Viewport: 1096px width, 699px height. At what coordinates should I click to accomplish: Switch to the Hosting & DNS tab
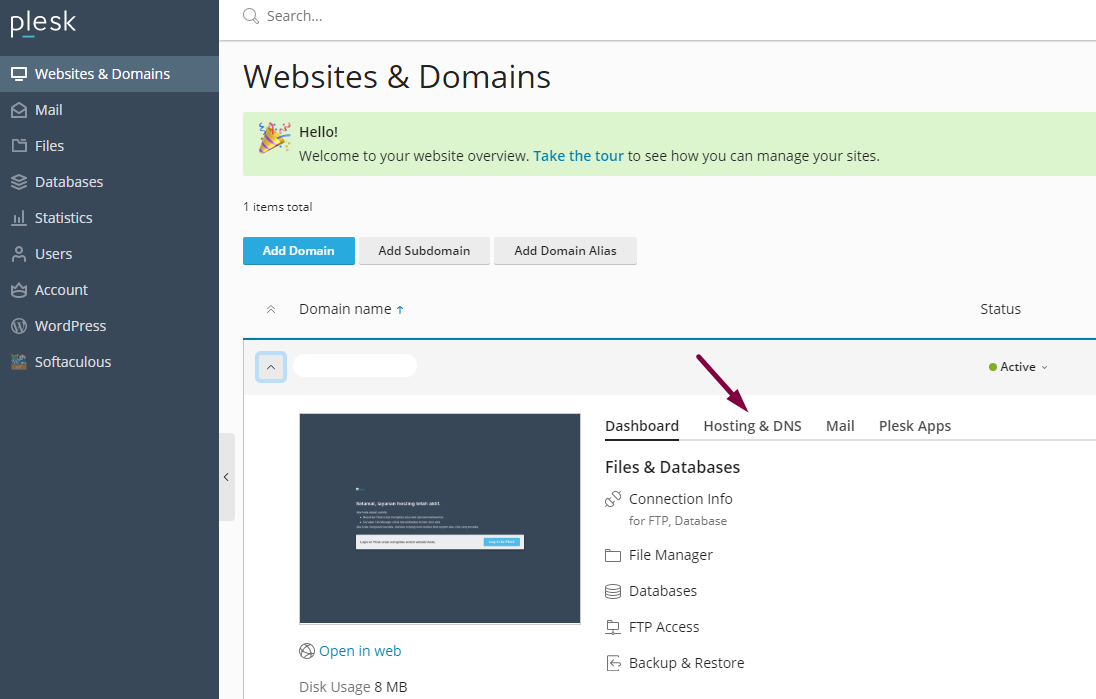click(x=752, y=425)
